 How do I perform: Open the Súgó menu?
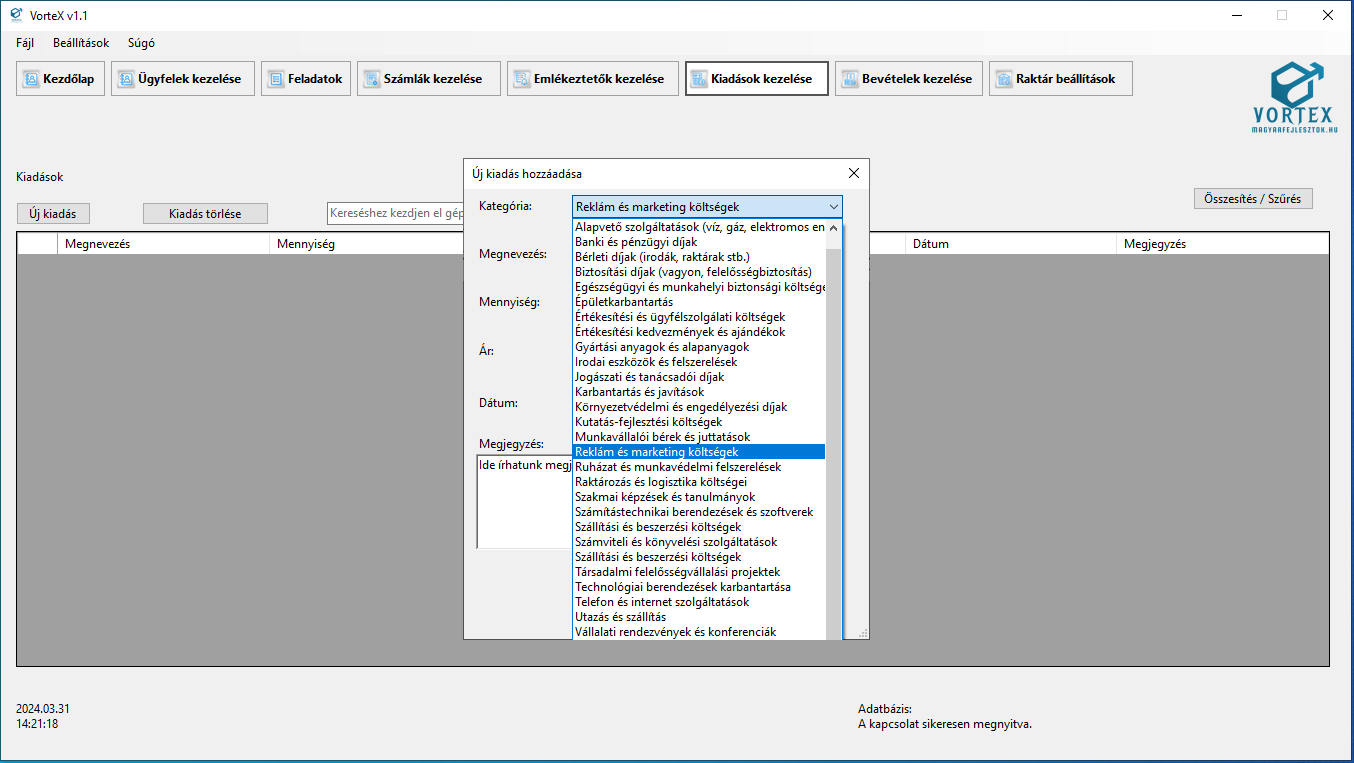tap(141, 43)
